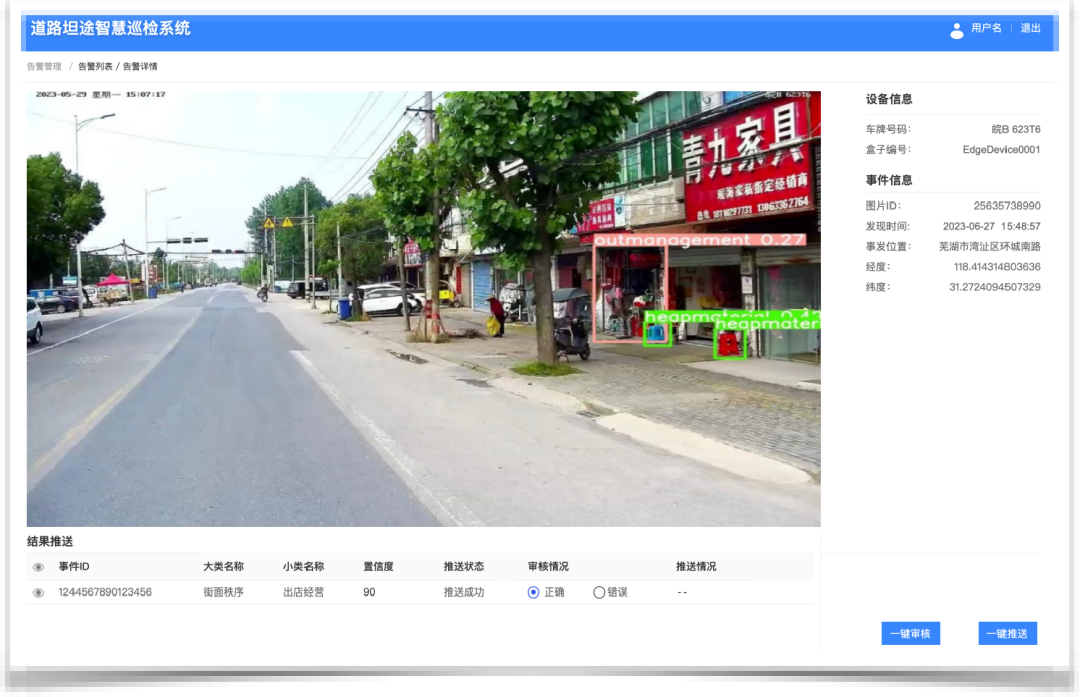Open the 用户名 account link
This screenshot has width=1080, height=697.
tap(986, 28)
